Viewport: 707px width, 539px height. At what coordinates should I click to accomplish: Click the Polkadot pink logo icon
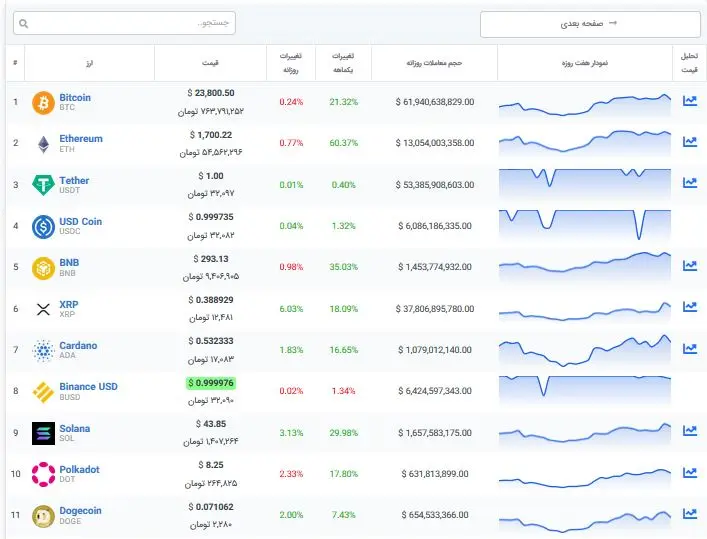point(43,474)
